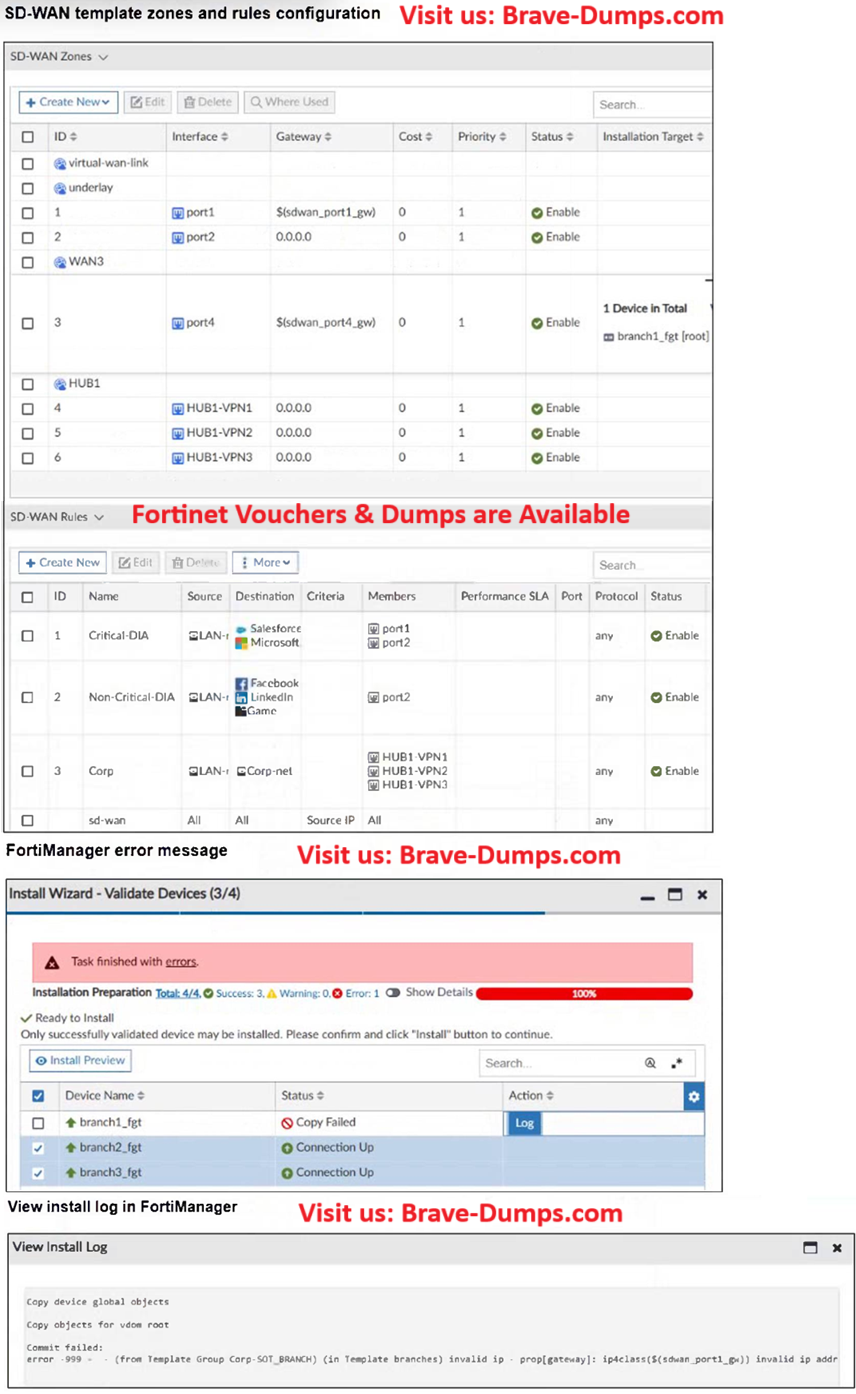Sort zones table by Interface column header

click(x=200, y=137)
